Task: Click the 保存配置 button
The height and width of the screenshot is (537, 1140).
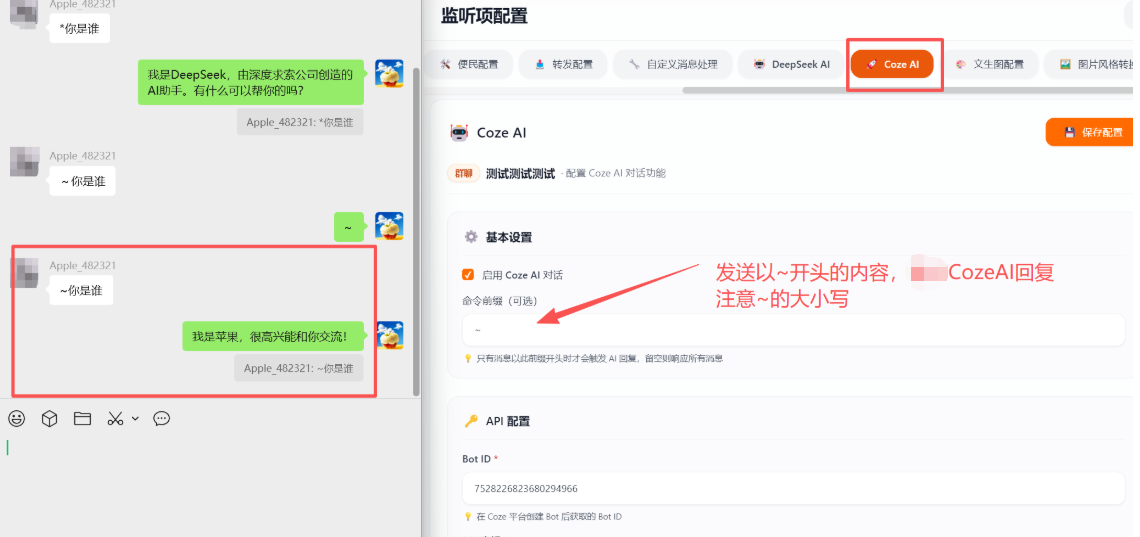Action: pos(1092,132)
